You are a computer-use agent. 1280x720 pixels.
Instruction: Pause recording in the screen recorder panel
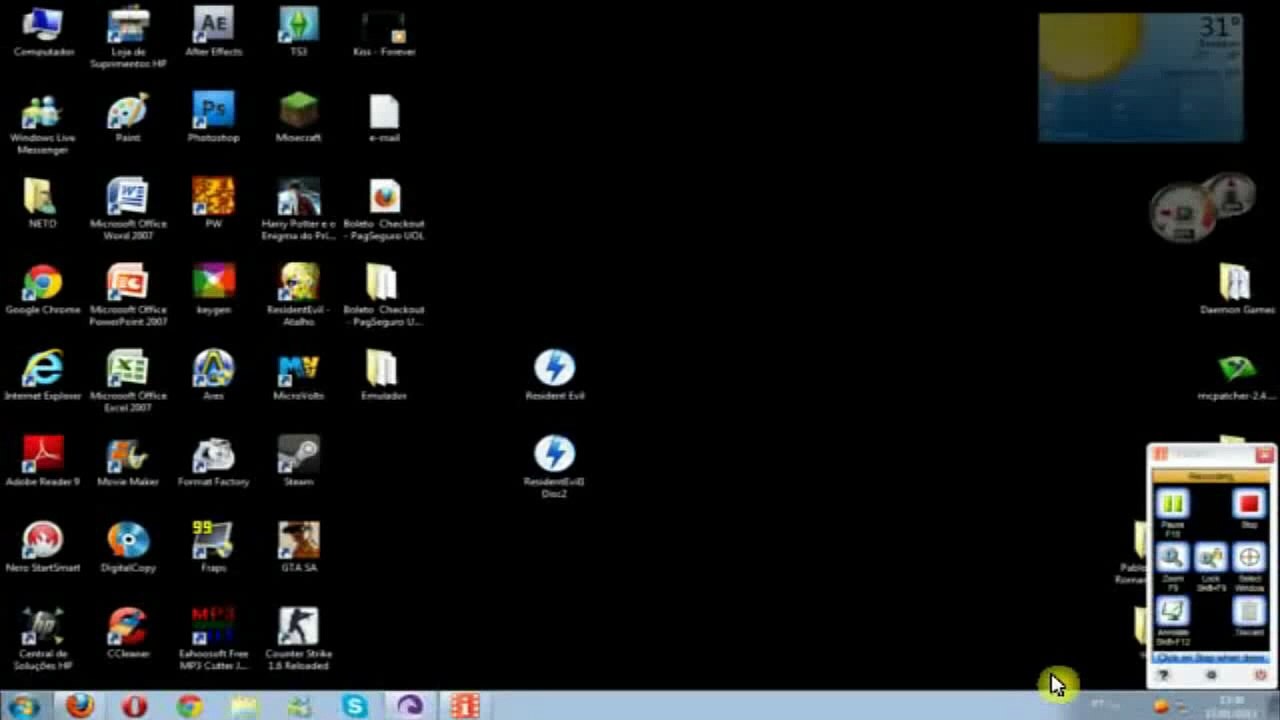point(1173,504)
